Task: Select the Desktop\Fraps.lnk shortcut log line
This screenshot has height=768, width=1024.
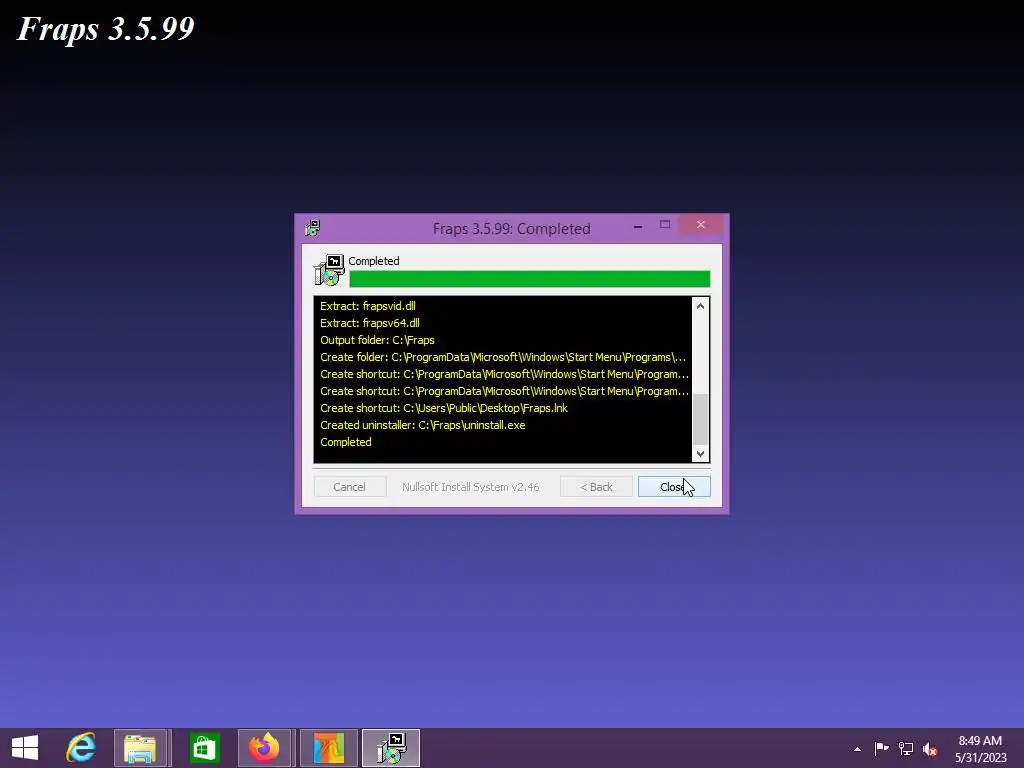Action: click(x=443, y=408)
